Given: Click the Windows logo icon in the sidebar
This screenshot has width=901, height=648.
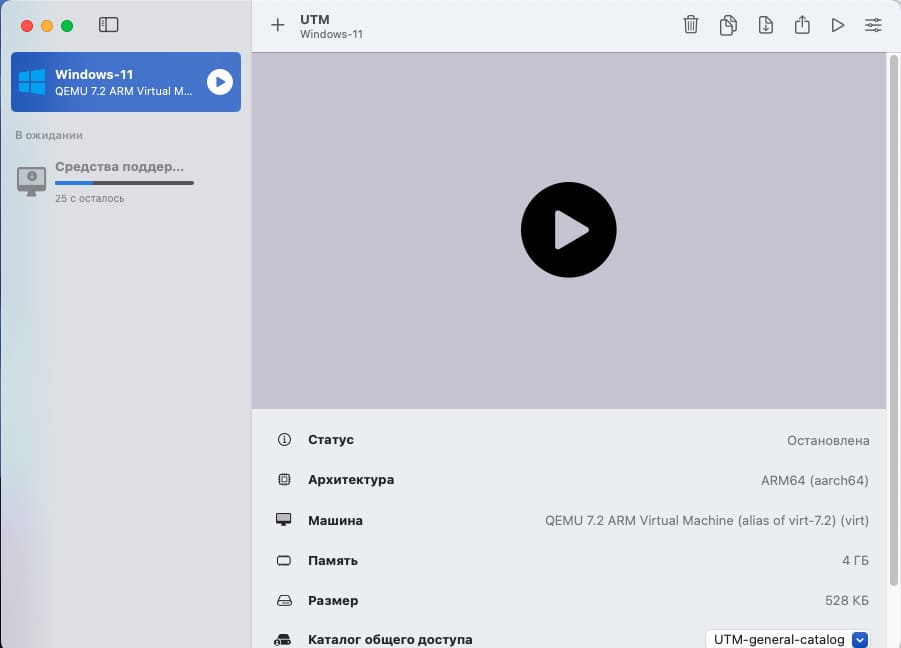Looking at the screenshot, I should 32,82.
